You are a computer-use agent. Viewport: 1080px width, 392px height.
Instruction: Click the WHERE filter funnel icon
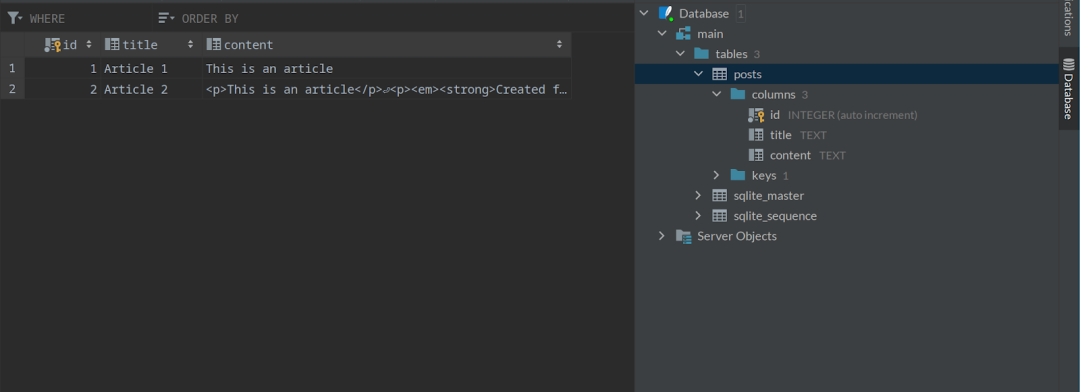[14, 18]
